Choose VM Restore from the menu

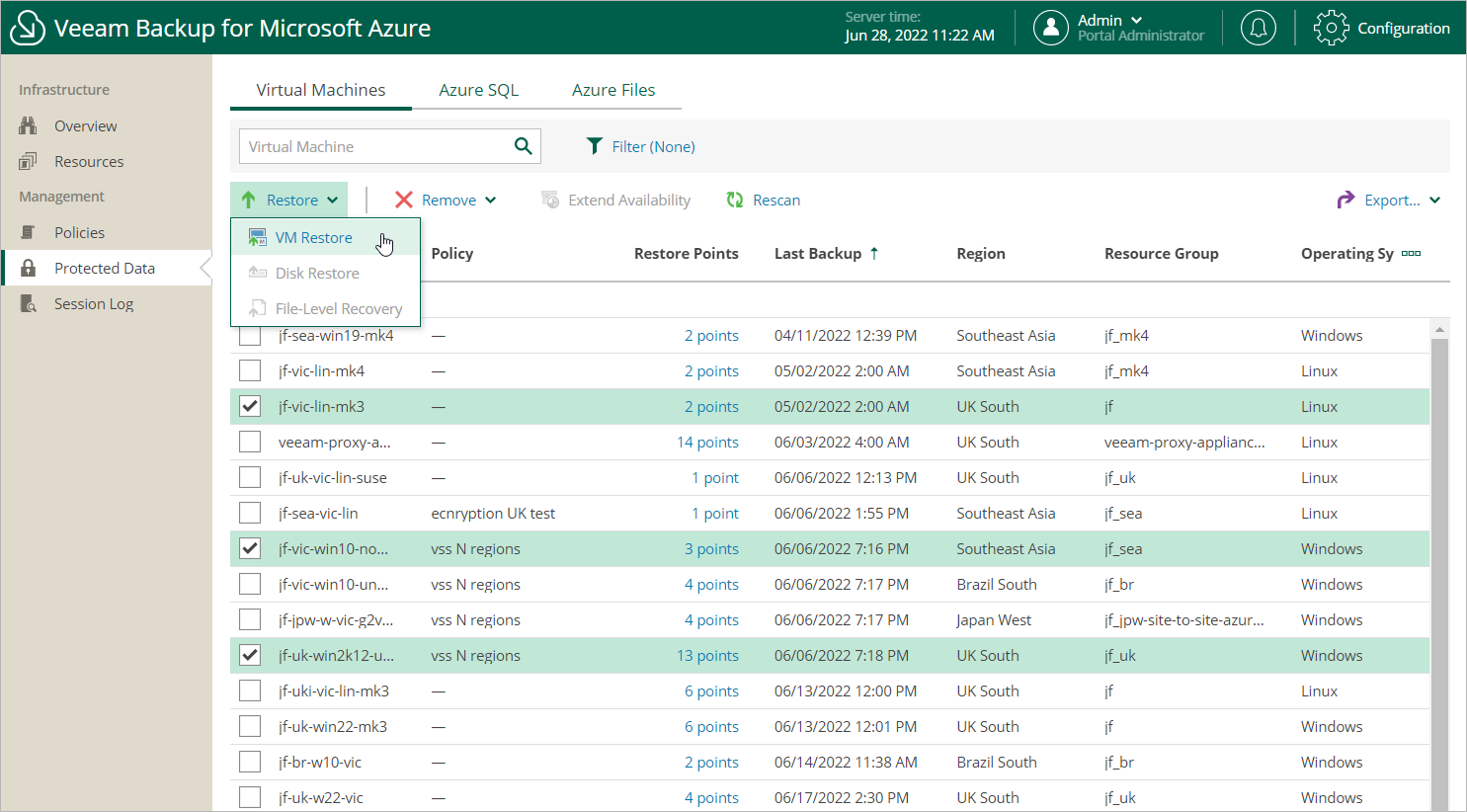[x=313, y=237]
